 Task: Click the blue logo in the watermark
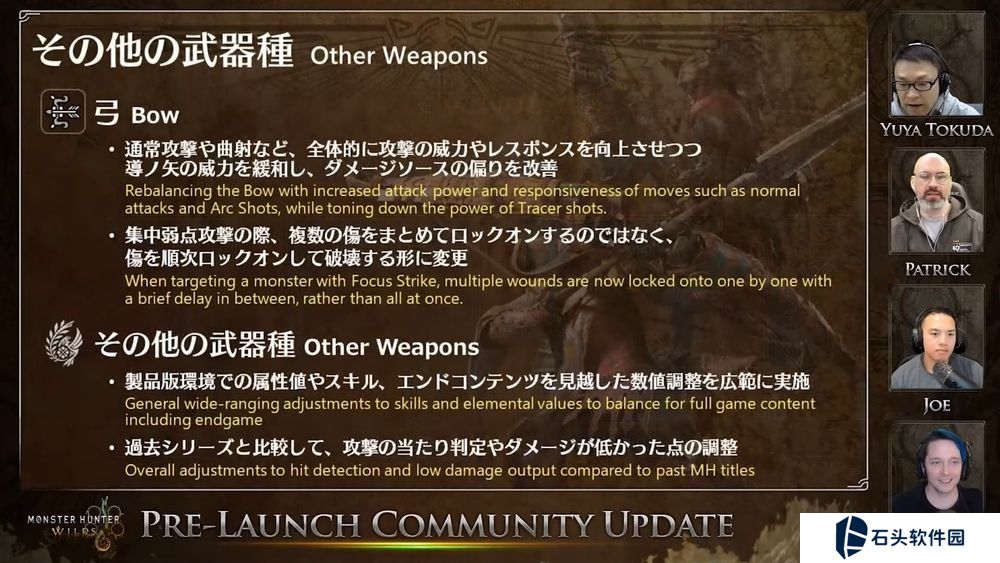(851, 537)
